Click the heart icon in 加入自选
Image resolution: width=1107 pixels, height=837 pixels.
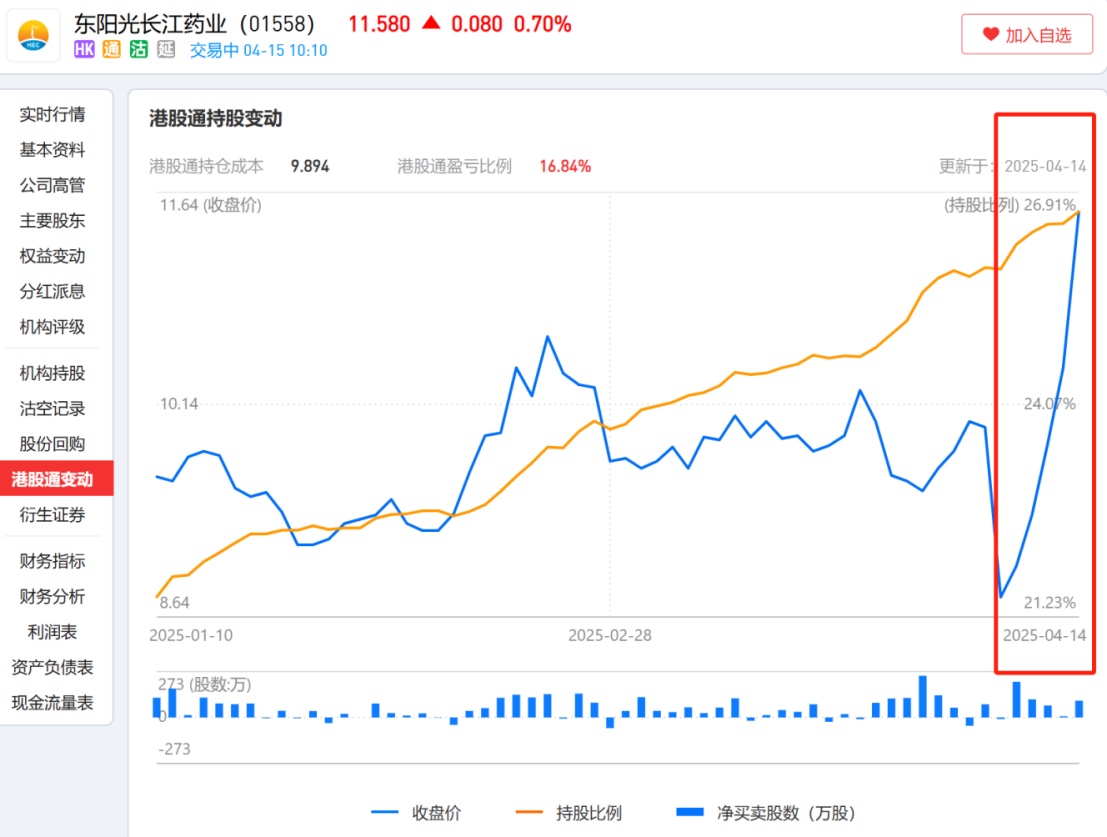coord(991,34)
